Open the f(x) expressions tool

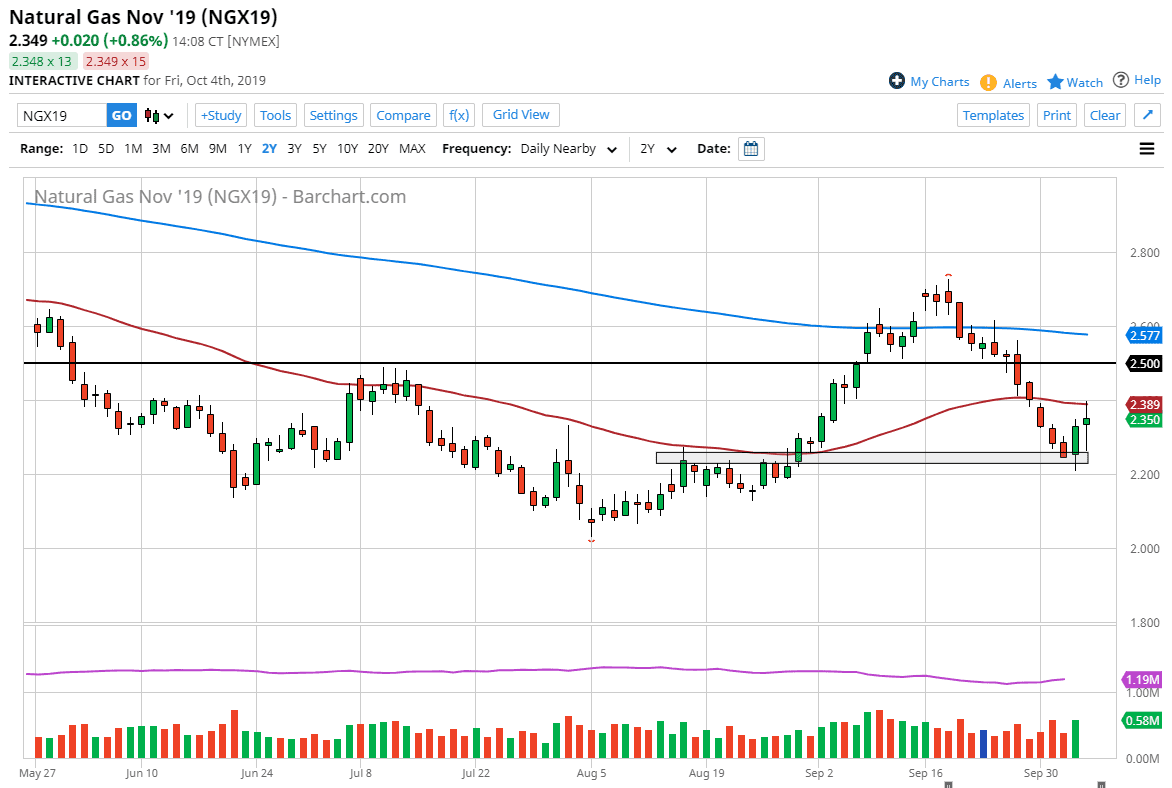tap(459, 115)
